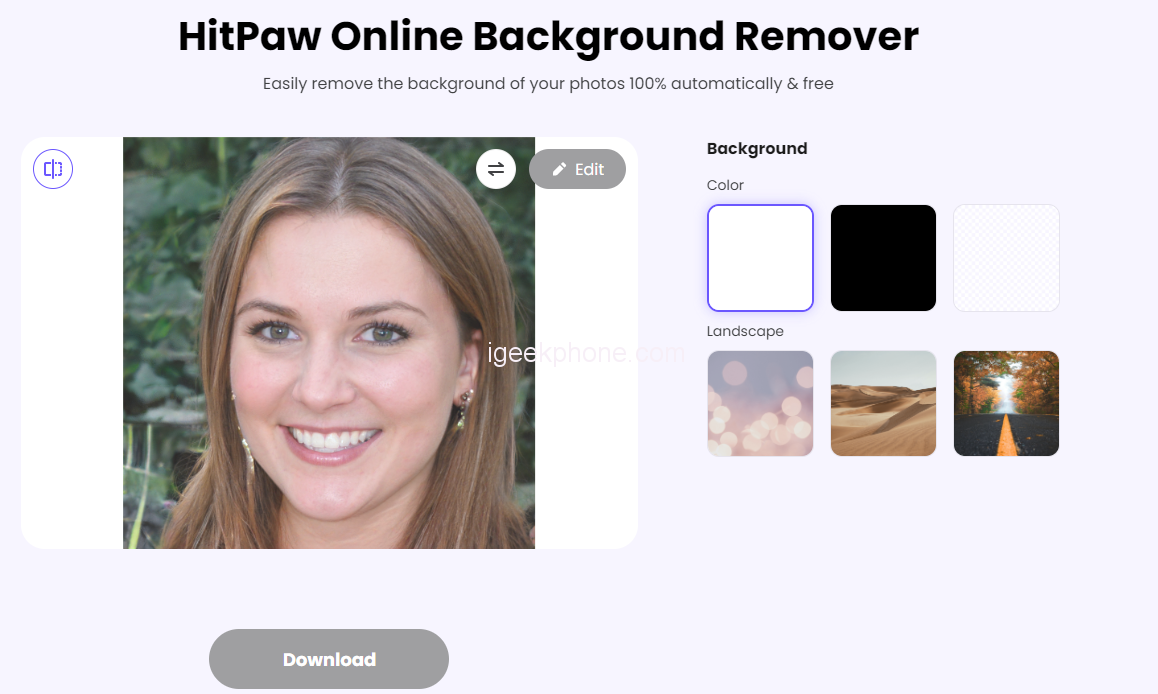Download the processed image
This screenshot has height=694, width=1158.
[x=328, y=659]
